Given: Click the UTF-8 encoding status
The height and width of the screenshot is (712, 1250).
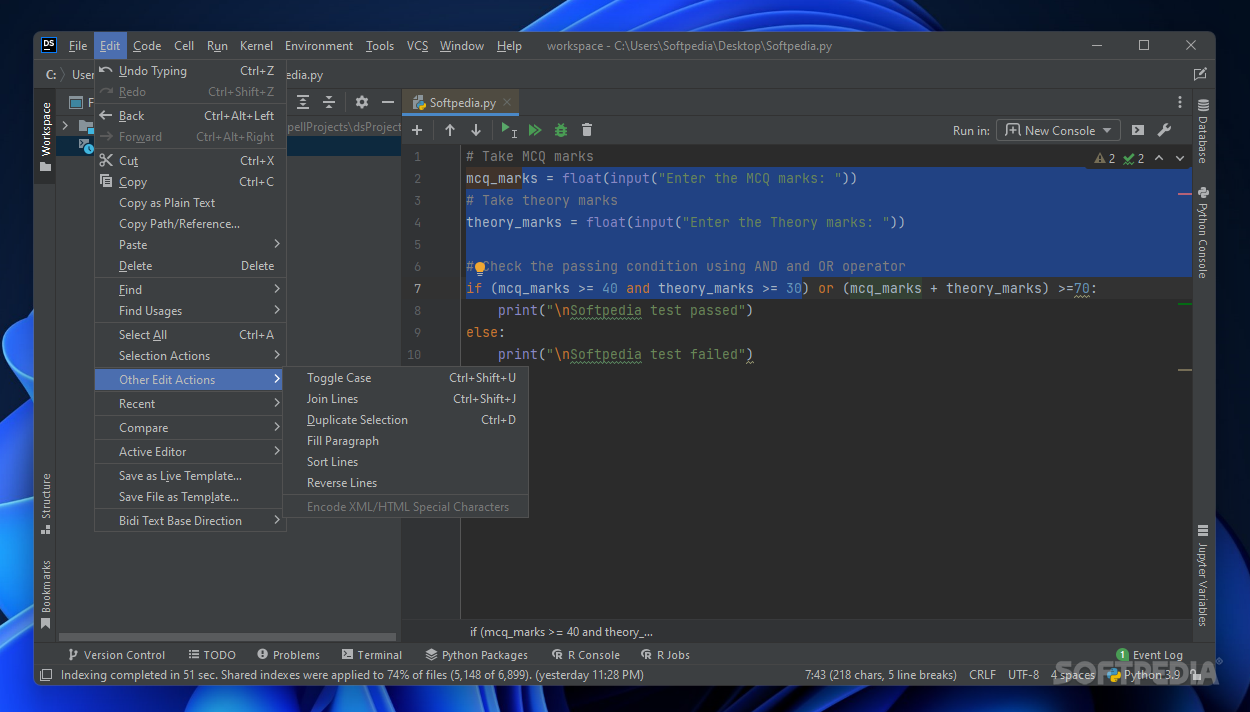Looking at the screenshot, I should [1023, 675].
